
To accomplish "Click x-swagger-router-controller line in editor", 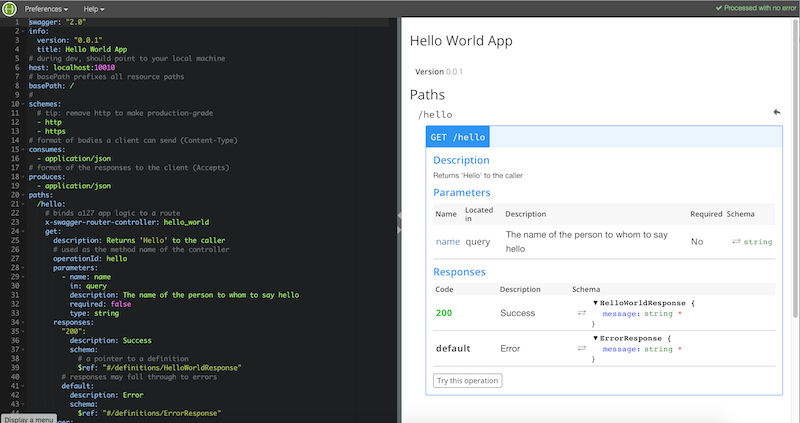I will point(127,222).
